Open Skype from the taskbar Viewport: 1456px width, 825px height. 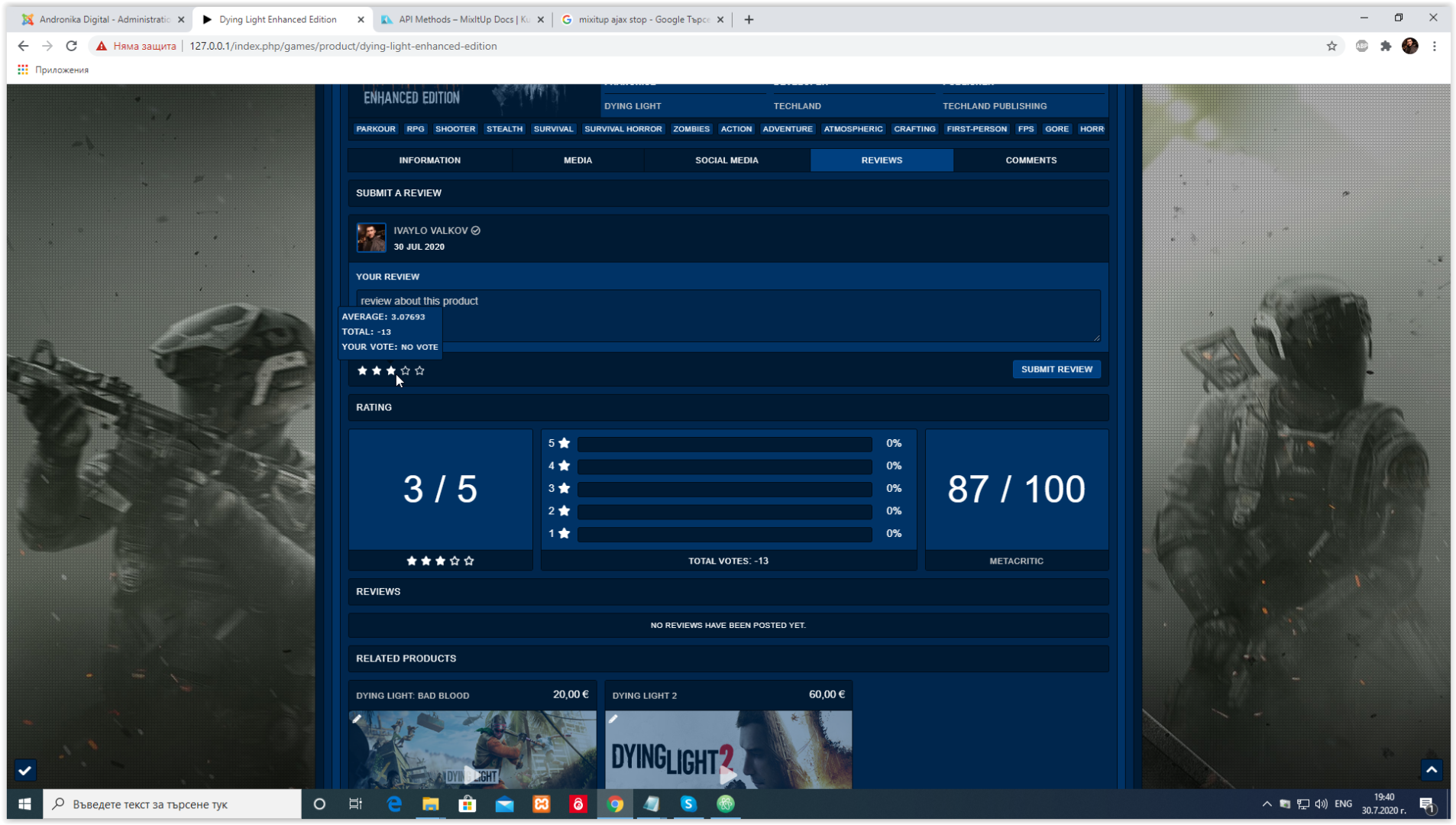point(688,804)
